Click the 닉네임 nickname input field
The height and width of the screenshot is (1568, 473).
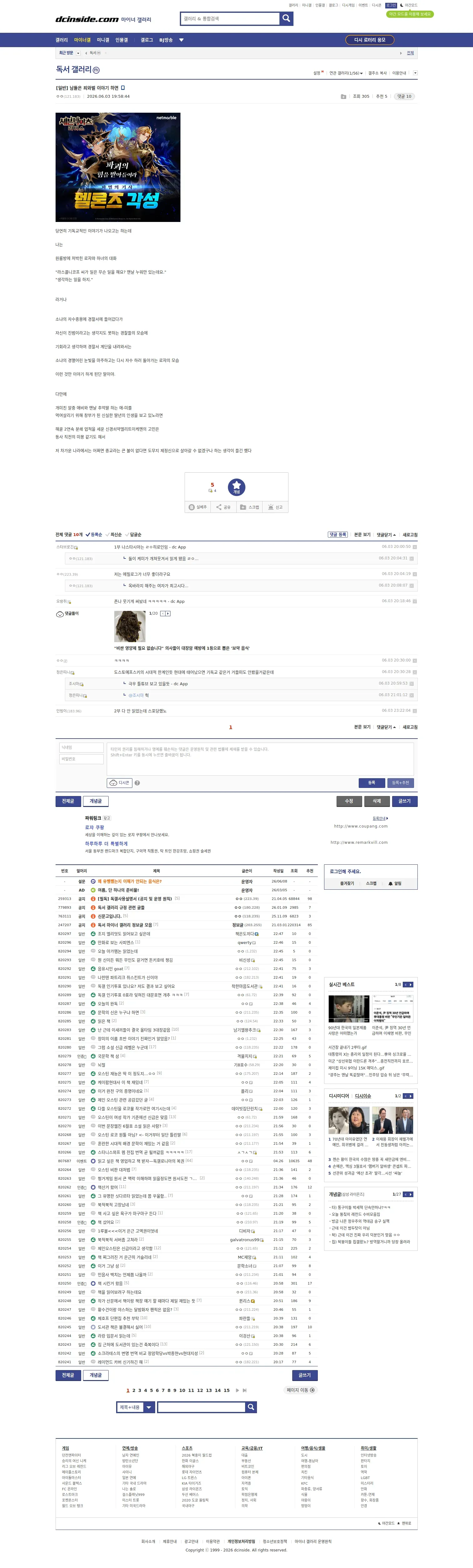pos(81,748)
